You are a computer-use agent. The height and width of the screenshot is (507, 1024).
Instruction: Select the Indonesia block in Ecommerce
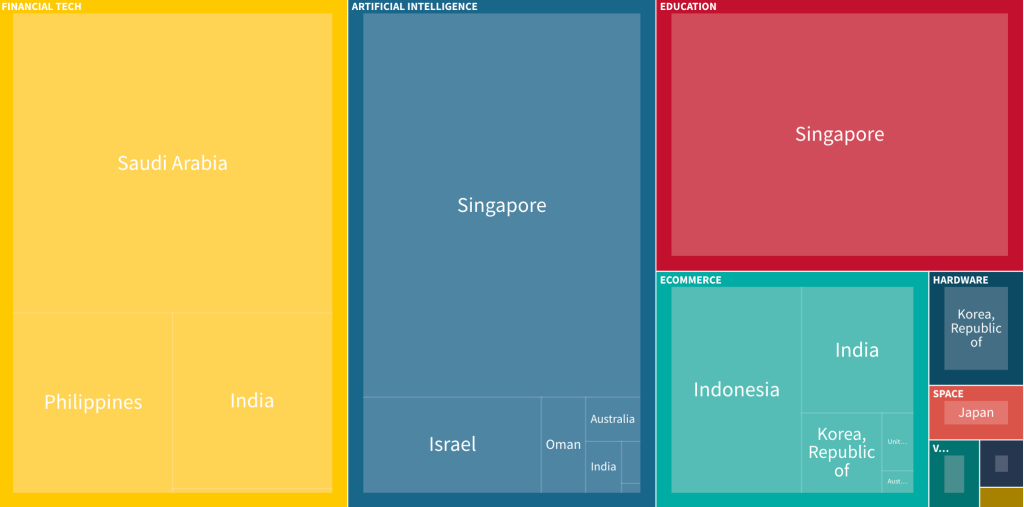(736, 389)
